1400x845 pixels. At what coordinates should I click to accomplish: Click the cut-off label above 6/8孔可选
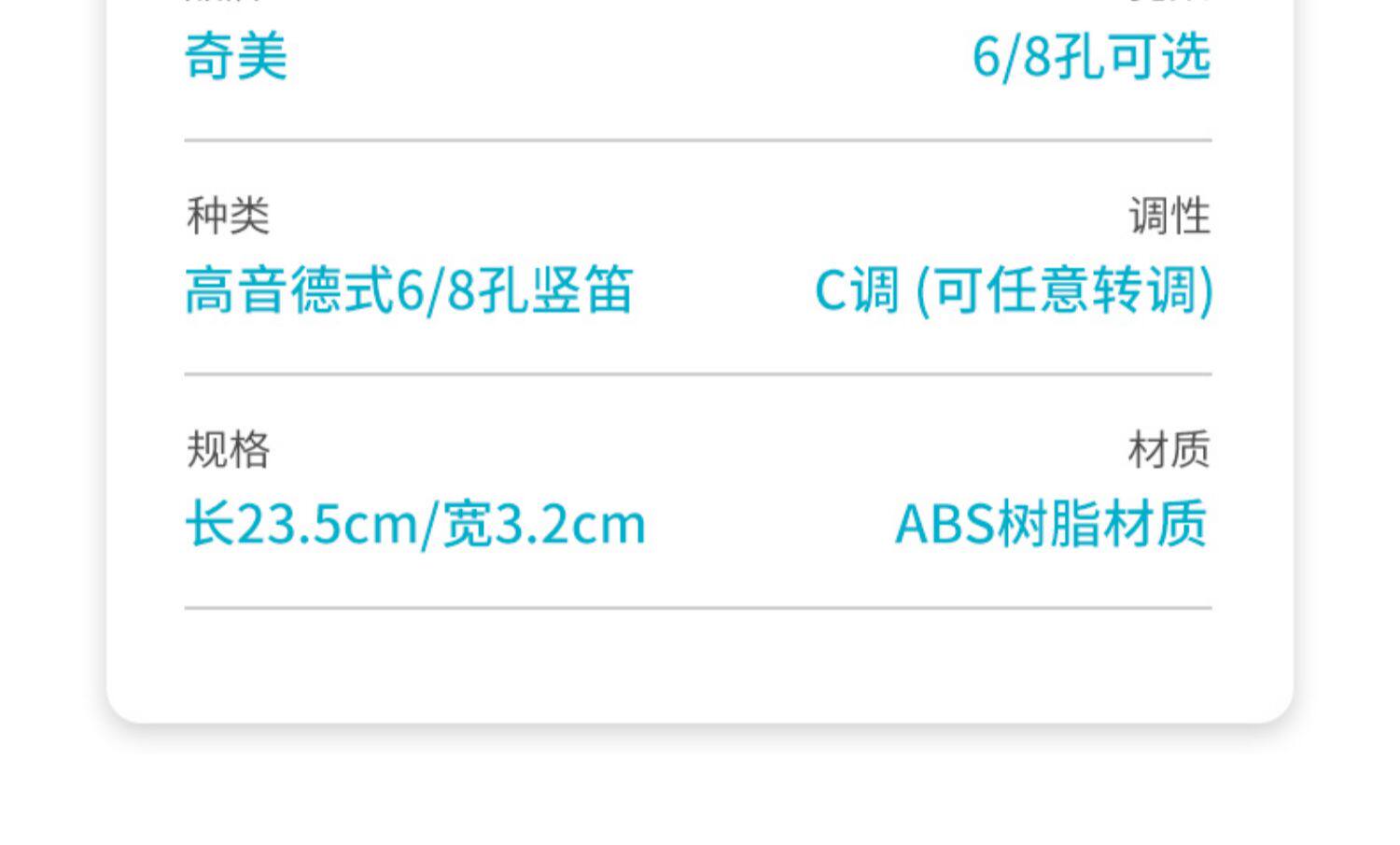pos(1167,3)
